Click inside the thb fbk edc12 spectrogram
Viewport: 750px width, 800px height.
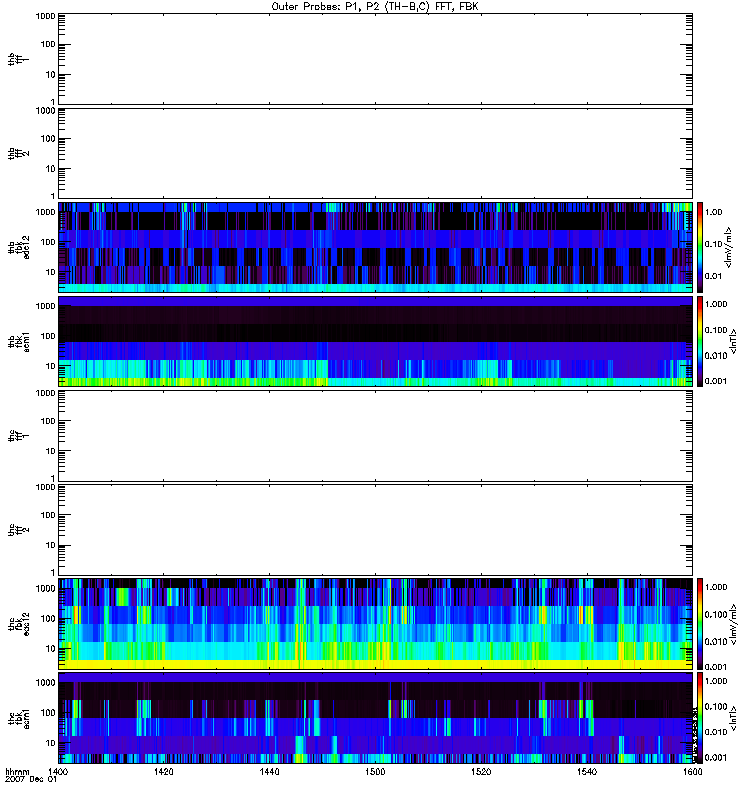point(374,246)
